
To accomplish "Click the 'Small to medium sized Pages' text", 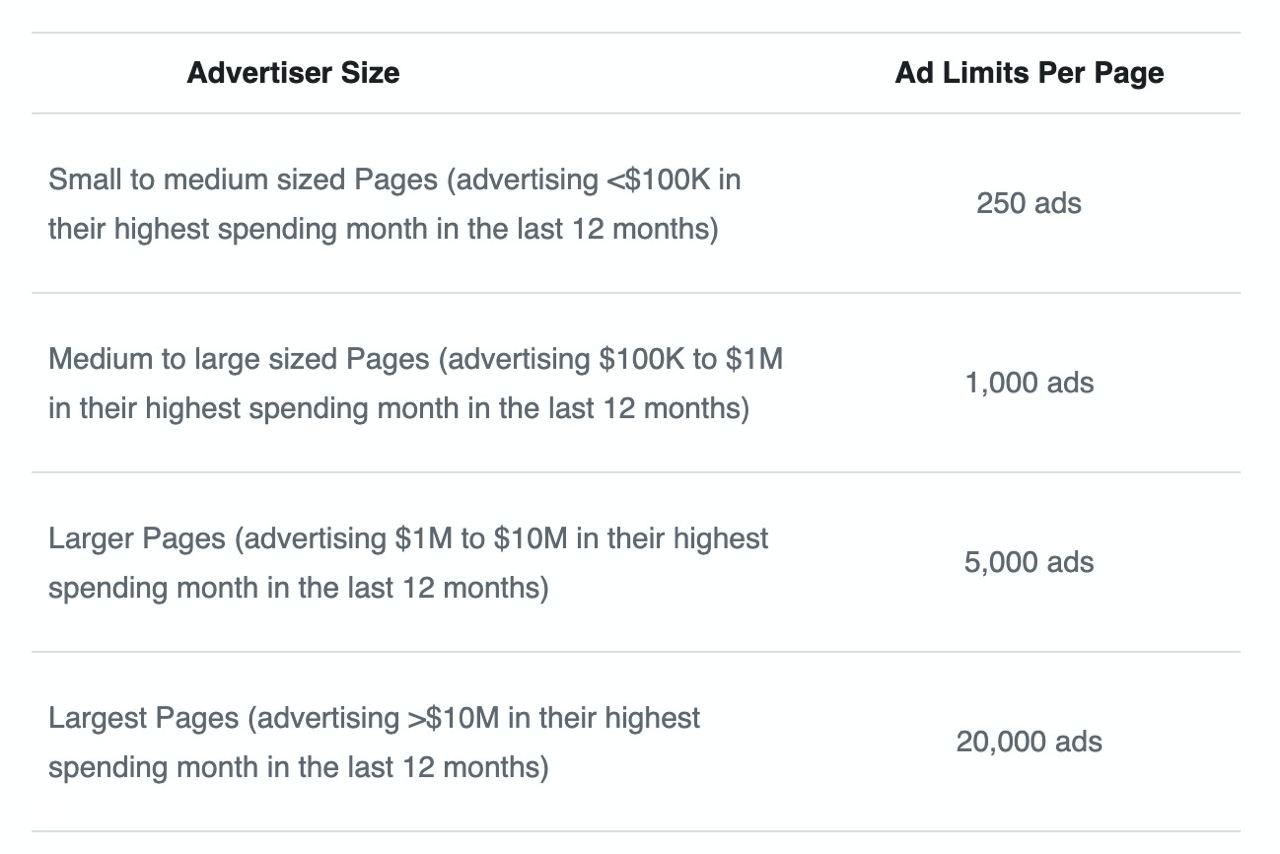I will (243, 180).
